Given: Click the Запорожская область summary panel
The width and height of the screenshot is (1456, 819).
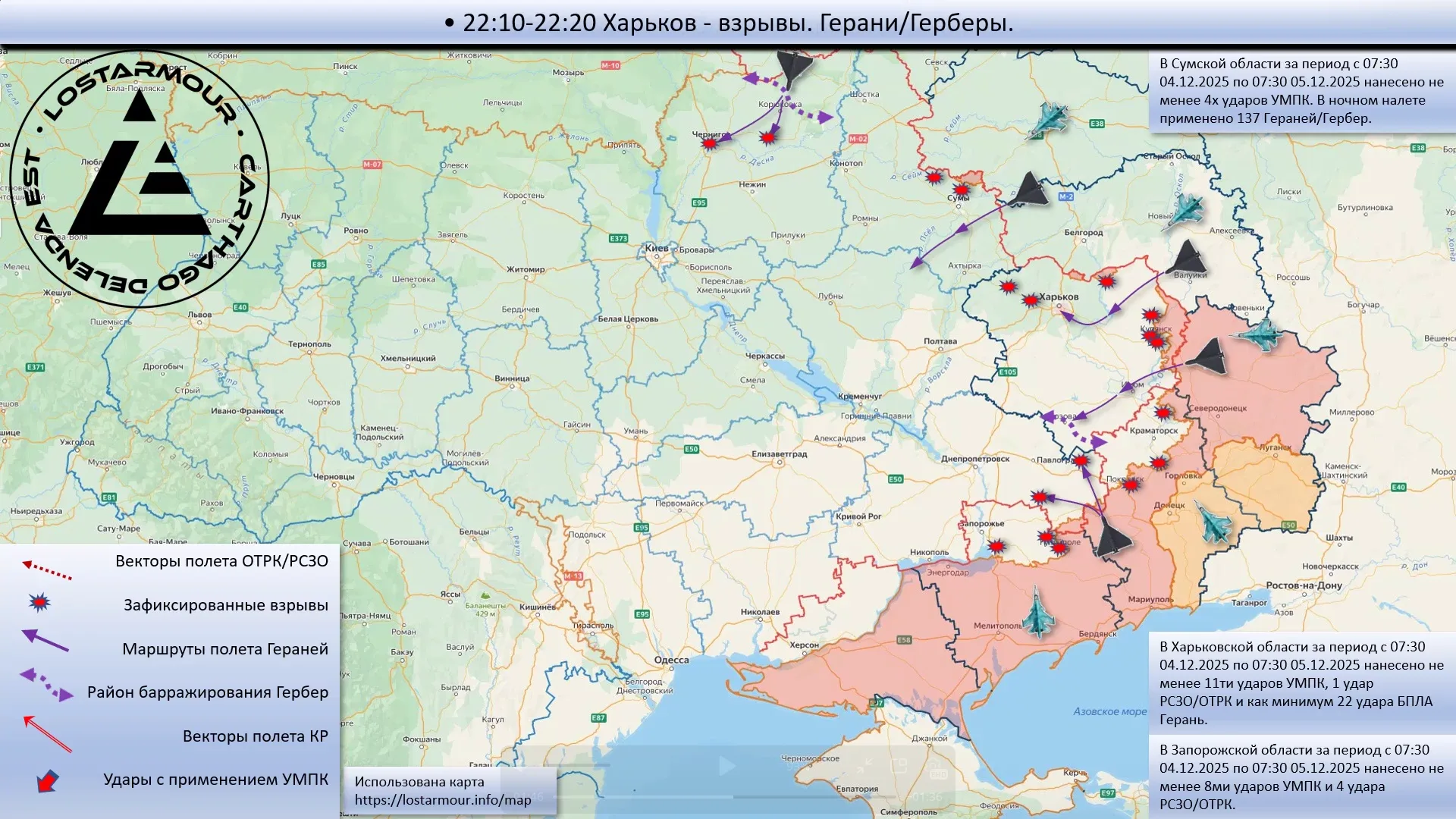Looking at the screenshot, I should click(1301, 777).
